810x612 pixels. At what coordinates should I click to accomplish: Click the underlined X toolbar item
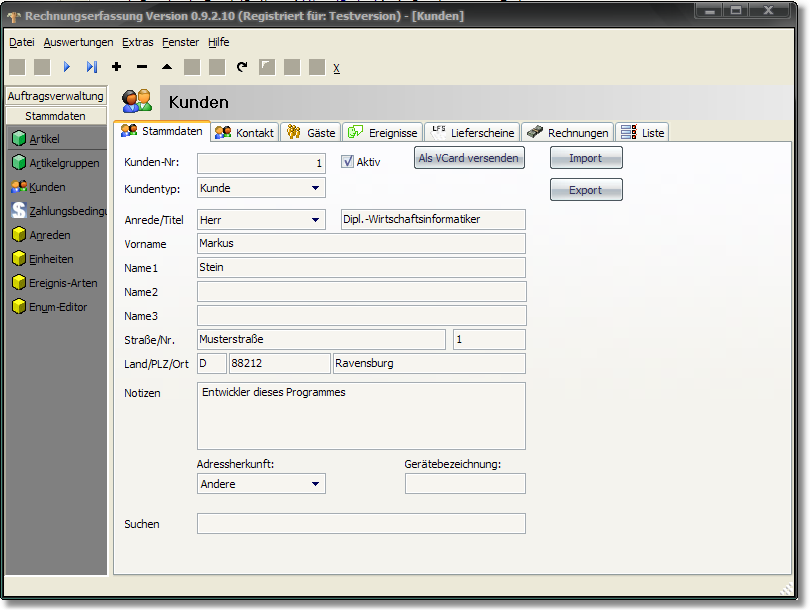point(336,68)
